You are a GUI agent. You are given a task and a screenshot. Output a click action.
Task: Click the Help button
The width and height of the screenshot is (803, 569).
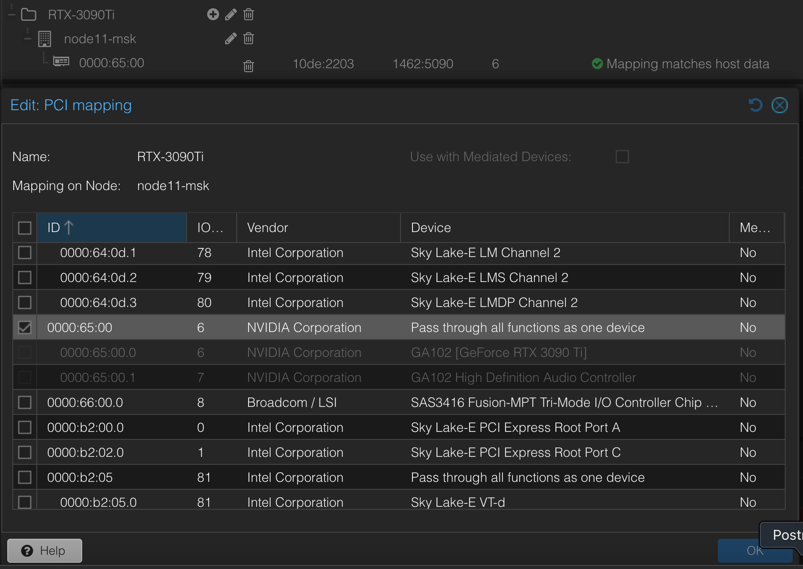[x=44, y=551]
